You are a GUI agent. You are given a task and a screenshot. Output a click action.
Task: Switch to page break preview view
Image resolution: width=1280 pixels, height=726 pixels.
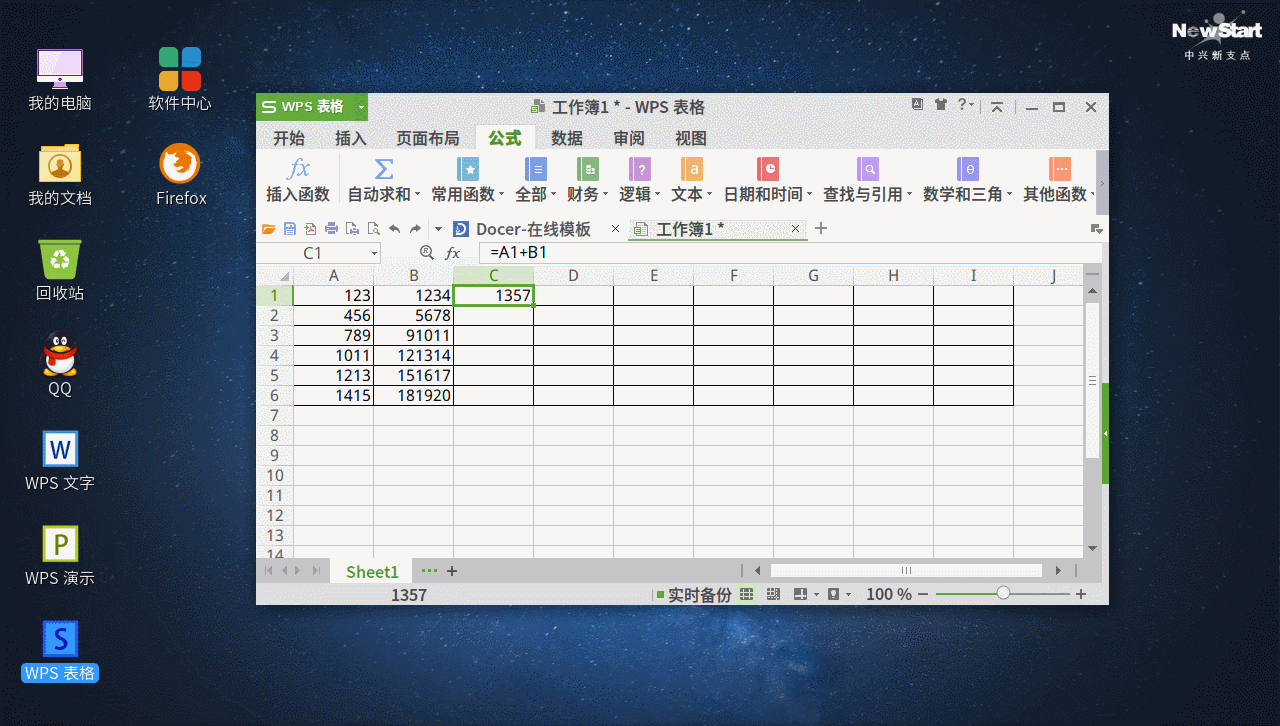pos(773,594)
